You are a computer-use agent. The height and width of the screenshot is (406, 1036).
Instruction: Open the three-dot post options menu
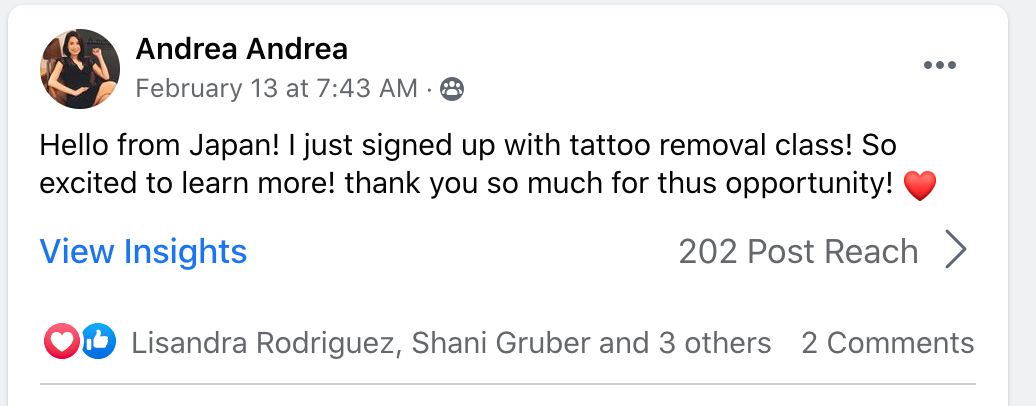[x=940, y=65]
